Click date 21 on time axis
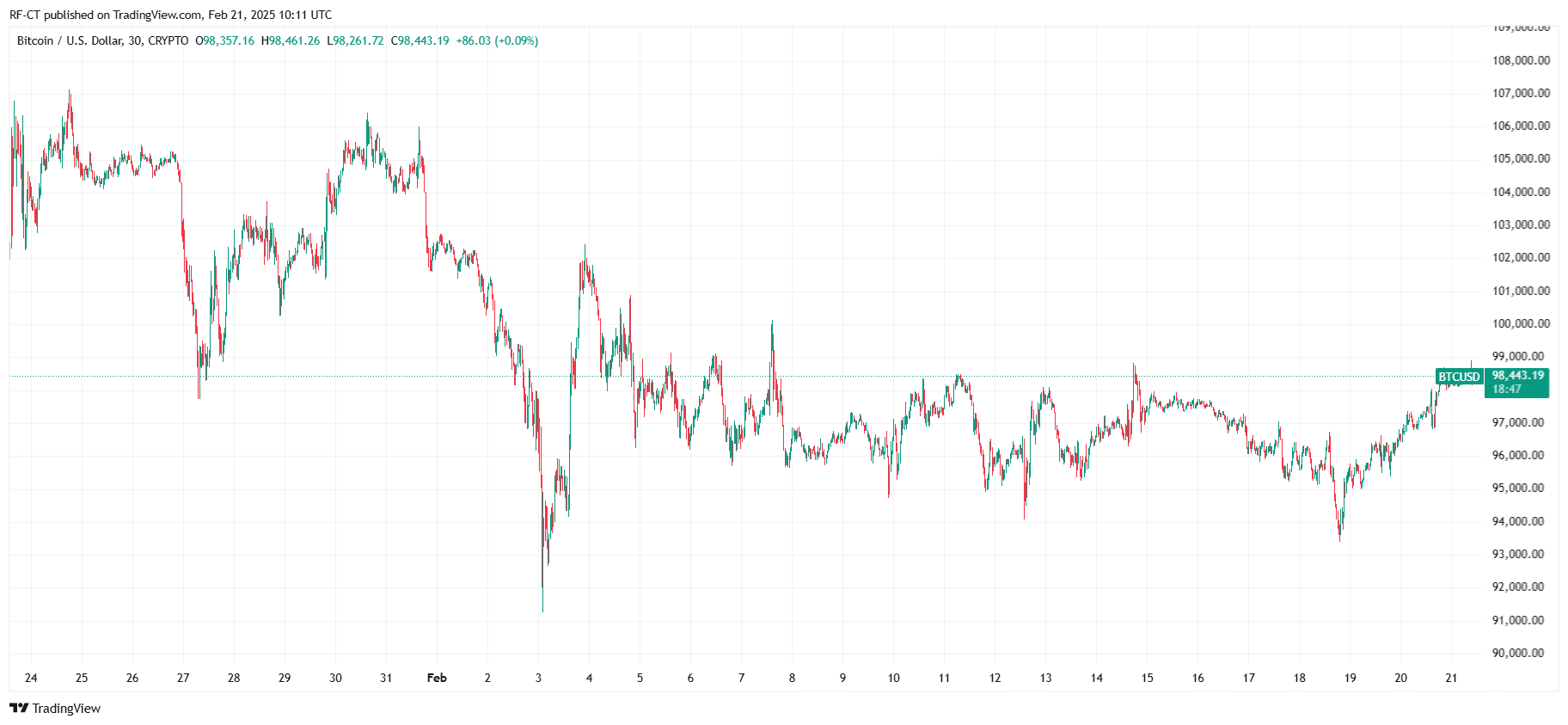 [x=1452, y=678]
